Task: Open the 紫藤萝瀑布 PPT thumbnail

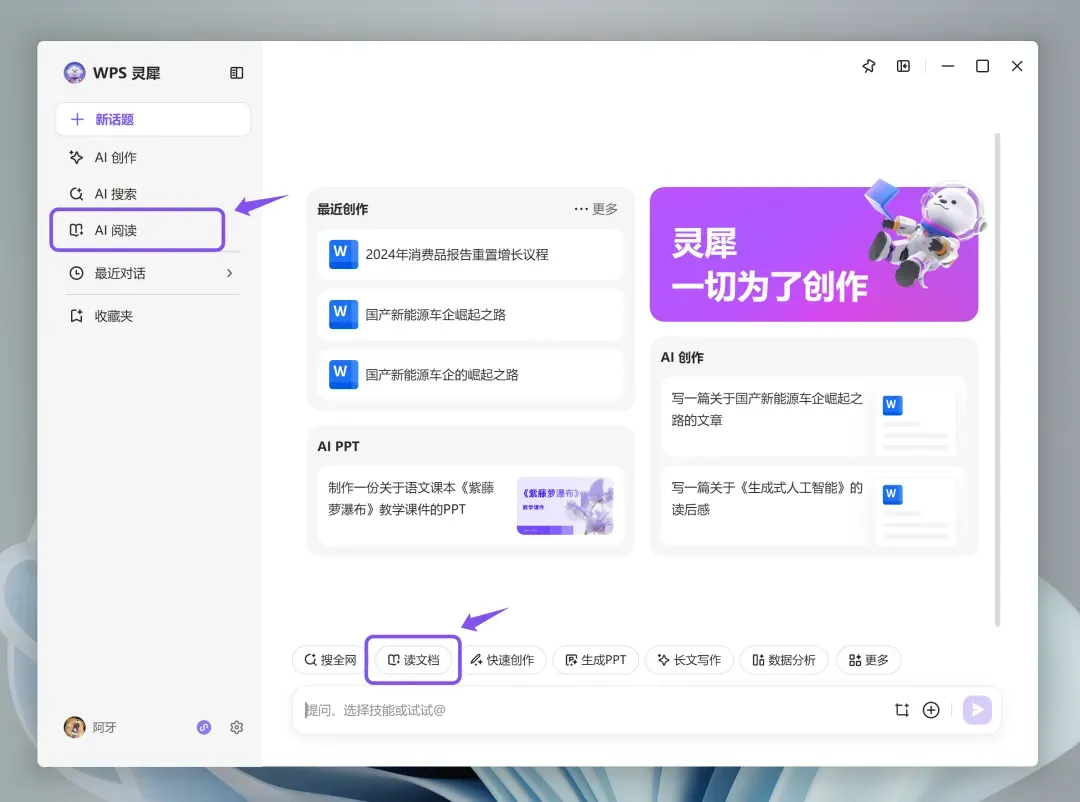Action: click(565, 506)
